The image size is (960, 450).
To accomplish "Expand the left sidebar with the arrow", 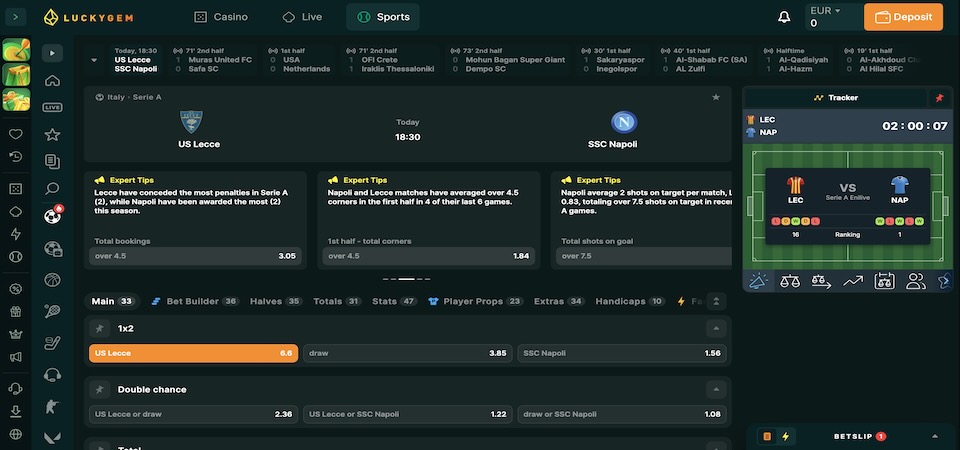I will [x=15, y=17].
